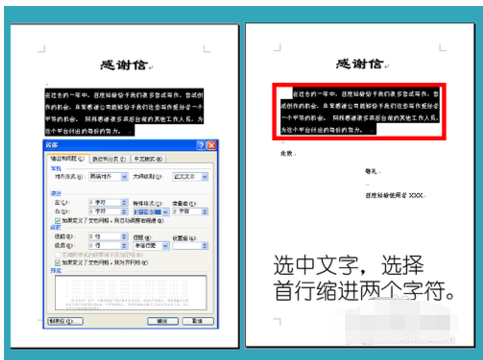This screenshot has width=483, height=360.
Task: Click the Tabs (制表位) button
Action: (65, 321)
